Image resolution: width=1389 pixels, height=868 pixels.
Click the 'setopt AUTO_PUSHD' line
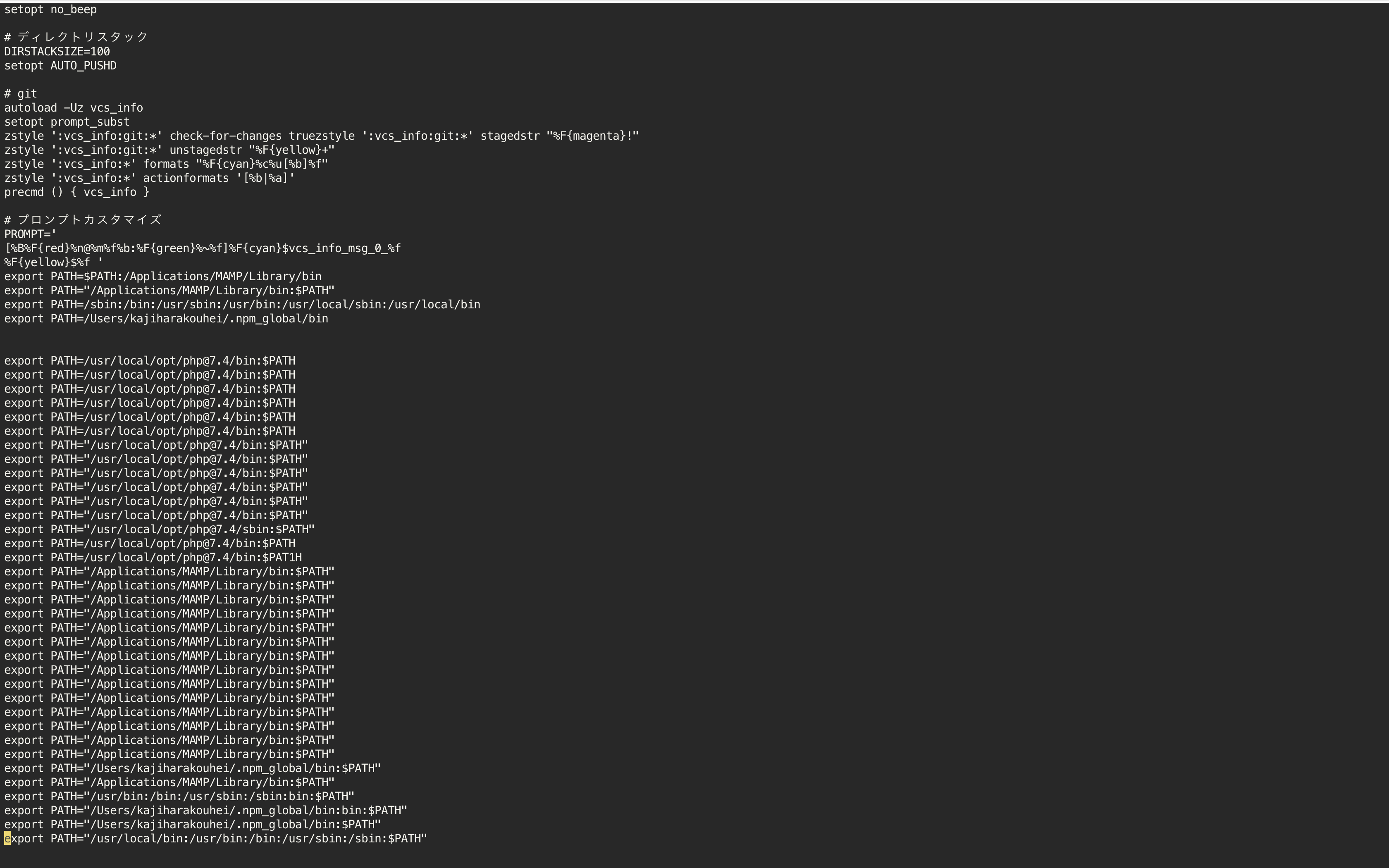[x=60, y=66]
